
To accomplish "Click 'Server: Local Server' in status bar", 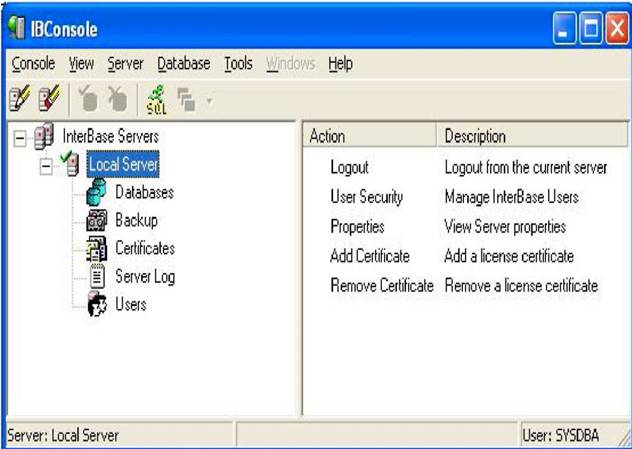I will click(63, 435).
